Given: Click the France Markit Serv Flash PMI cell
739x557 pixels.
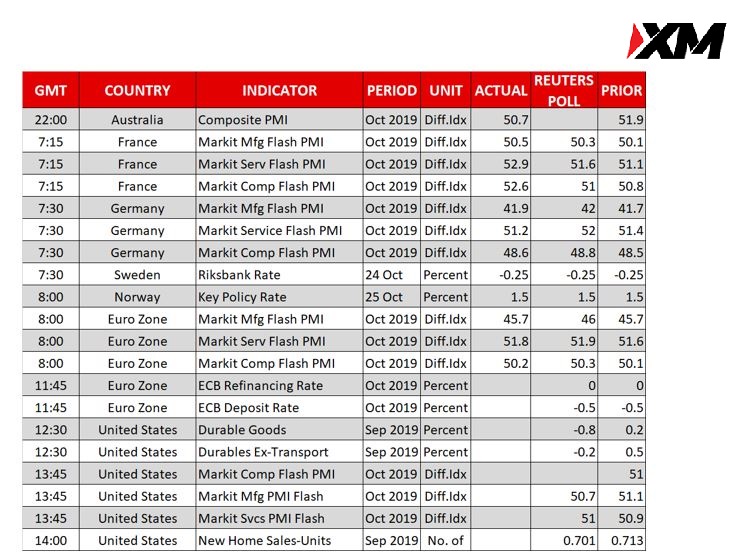Looking at the screenshot, I should [x=279, y=164].
